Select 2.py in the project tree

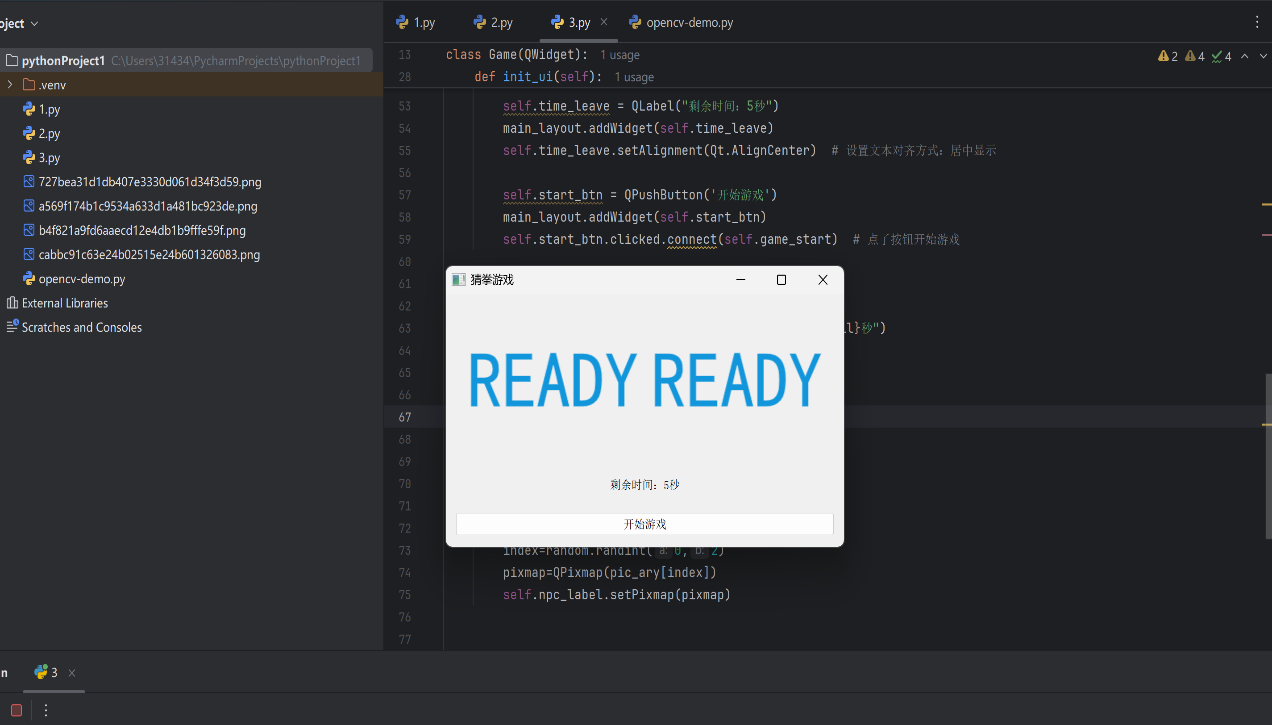point(49,134)
